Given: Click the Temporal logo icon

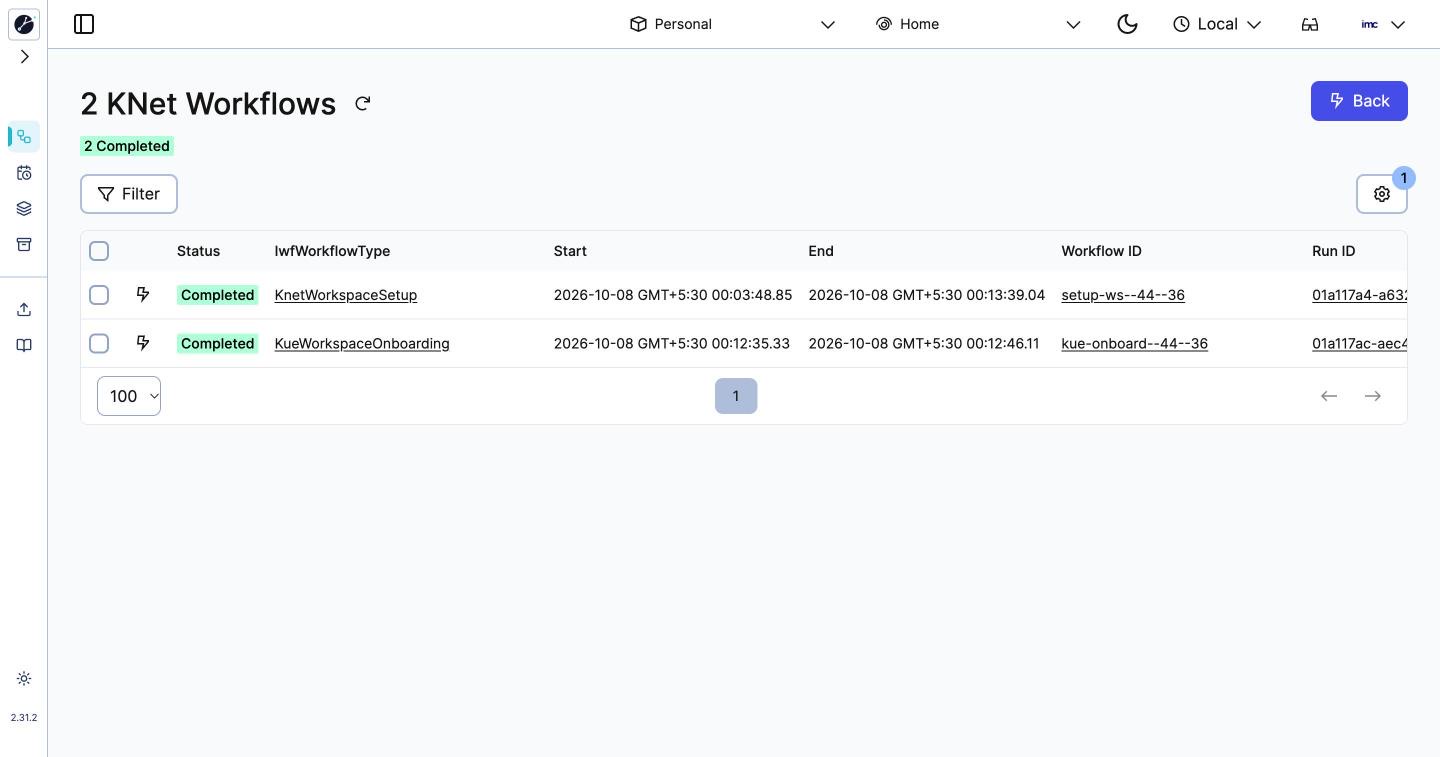Looking at the screenshot, I should tap(24, 24).
